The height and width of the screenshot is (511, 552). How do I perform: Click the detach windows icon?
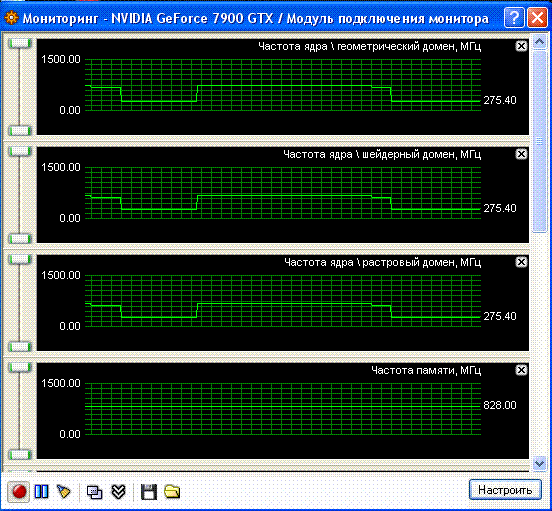(x=94, y=492)
